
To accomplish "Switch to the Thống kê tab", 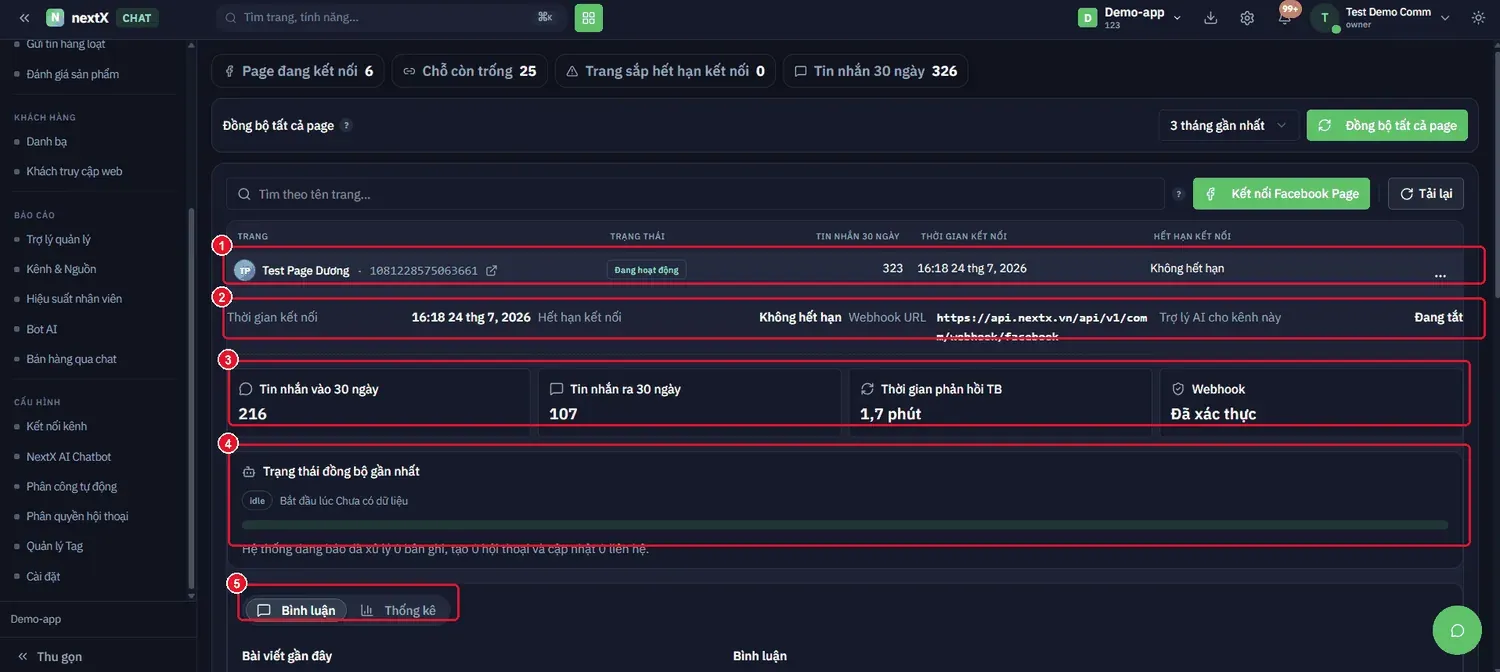I will [x=399, y=610].
